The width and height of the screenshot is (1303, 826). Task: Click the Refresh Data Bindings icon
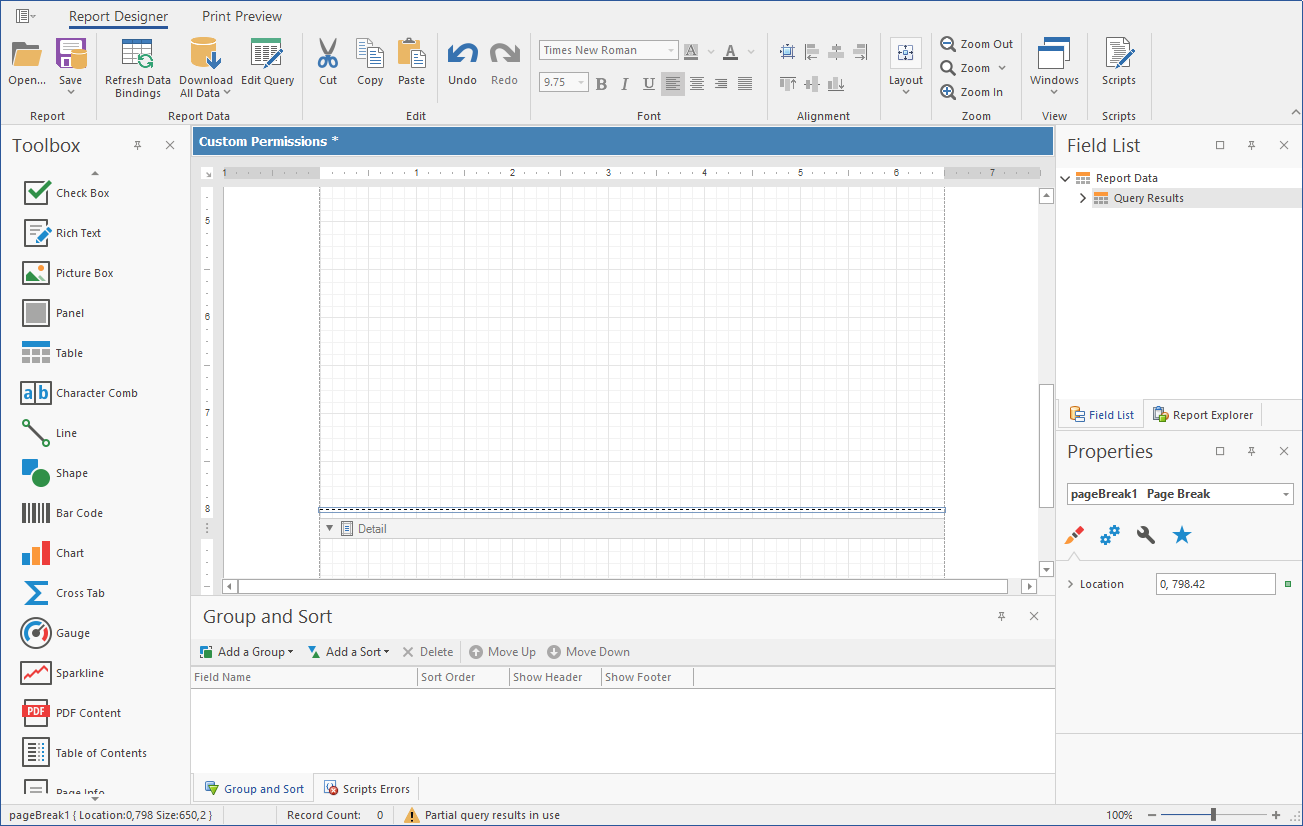(x=137, y=54)
